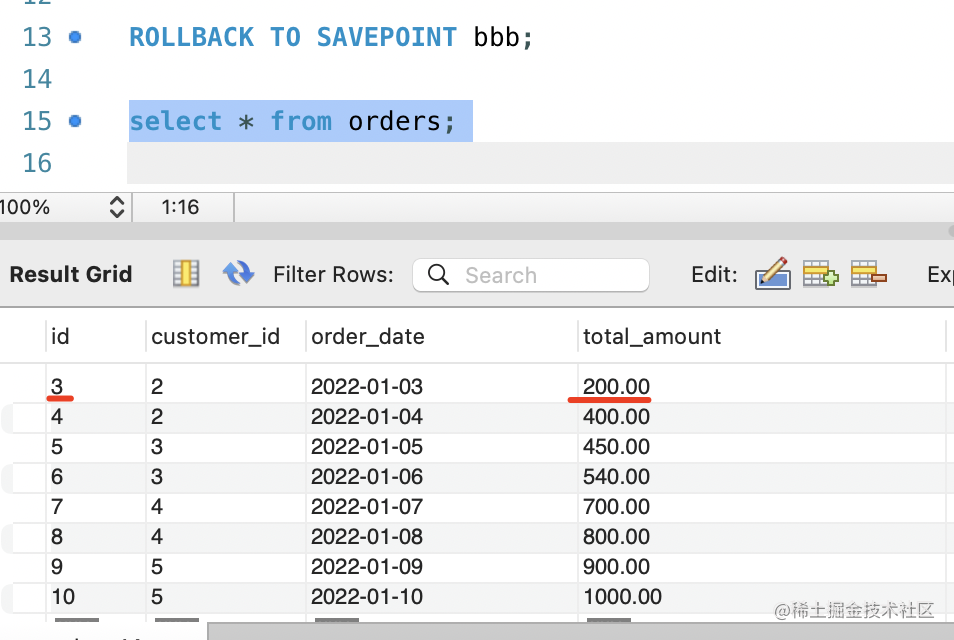Viewport: 954px width, 640px height.
Task: Select the Result Grid label
Action: (x=71, y=275)
